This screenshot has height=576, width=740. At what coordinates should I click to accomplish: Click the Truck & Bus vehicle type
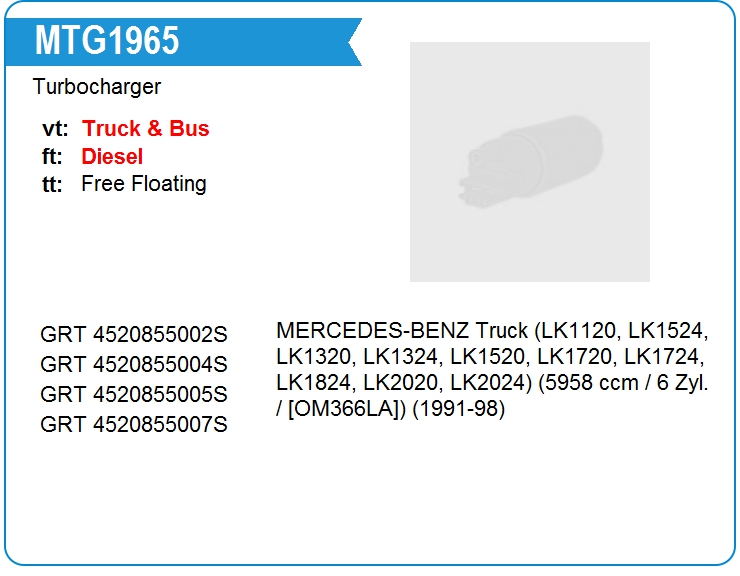pos(145,128)
